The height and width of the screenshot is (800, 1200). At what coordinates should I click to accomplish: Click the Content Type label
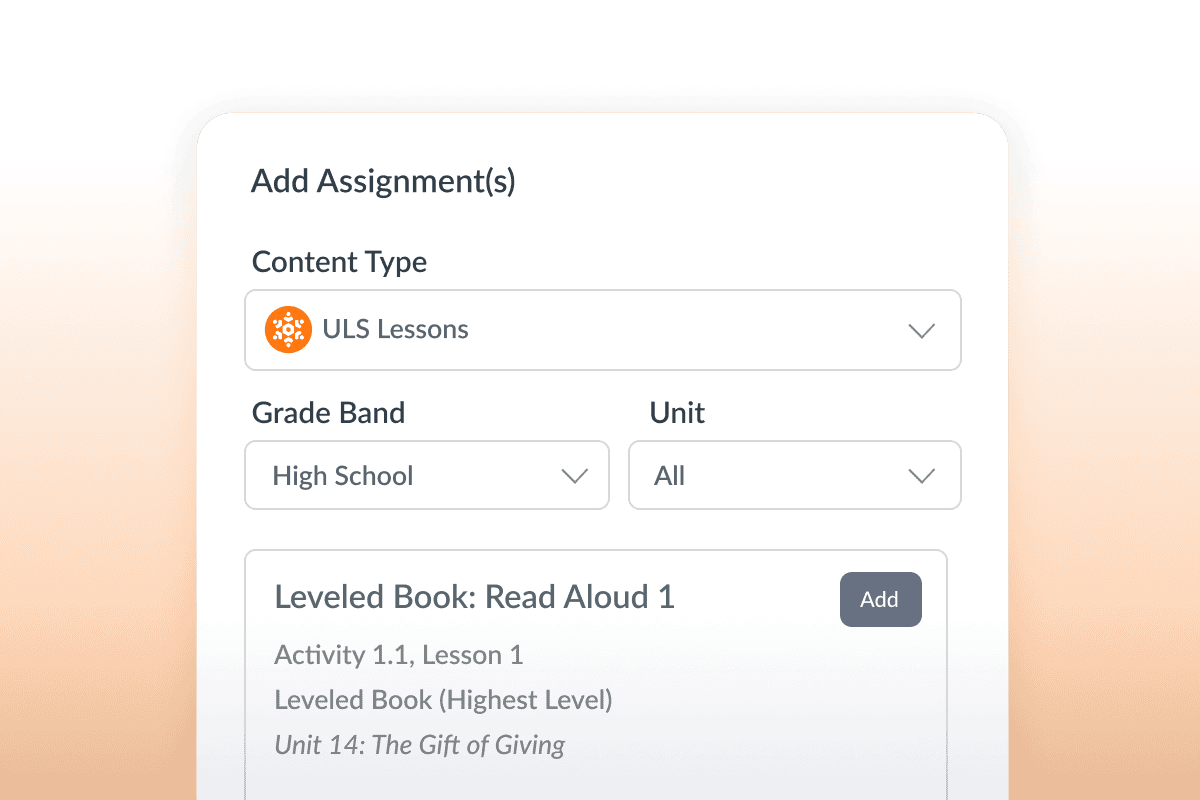339,262
